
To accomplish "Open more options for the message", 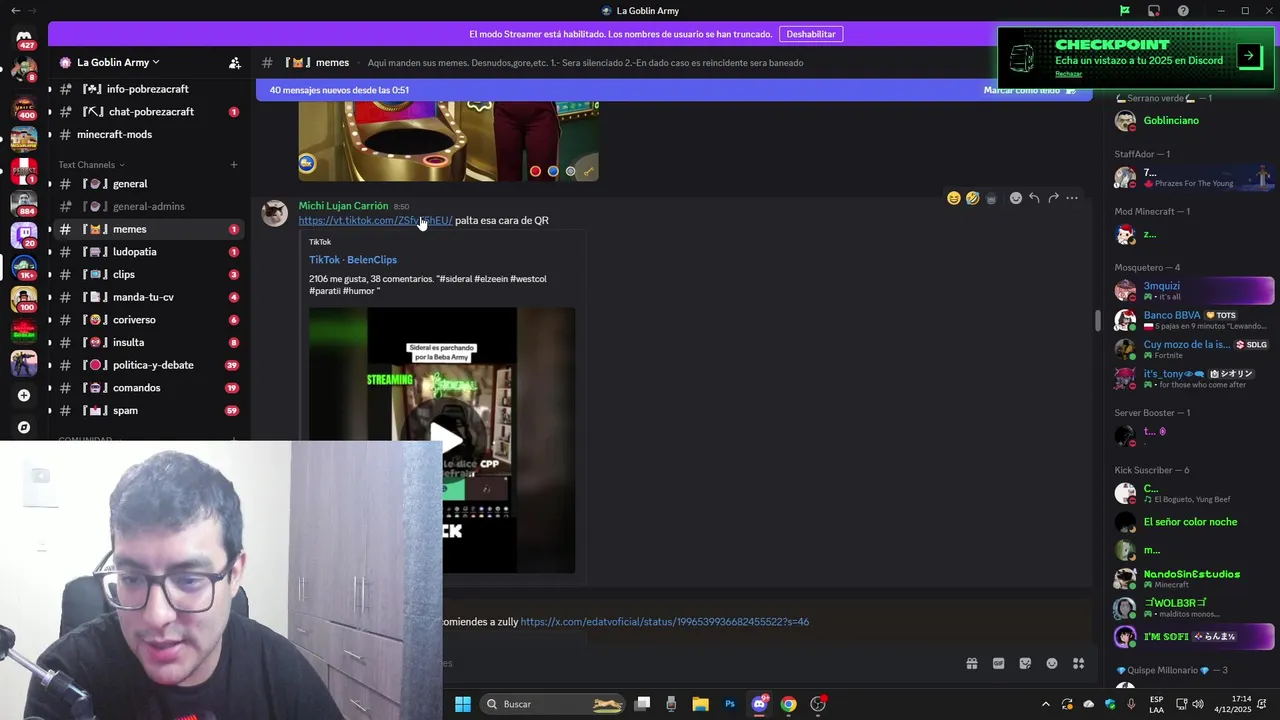I will [x=1072, y=198].
